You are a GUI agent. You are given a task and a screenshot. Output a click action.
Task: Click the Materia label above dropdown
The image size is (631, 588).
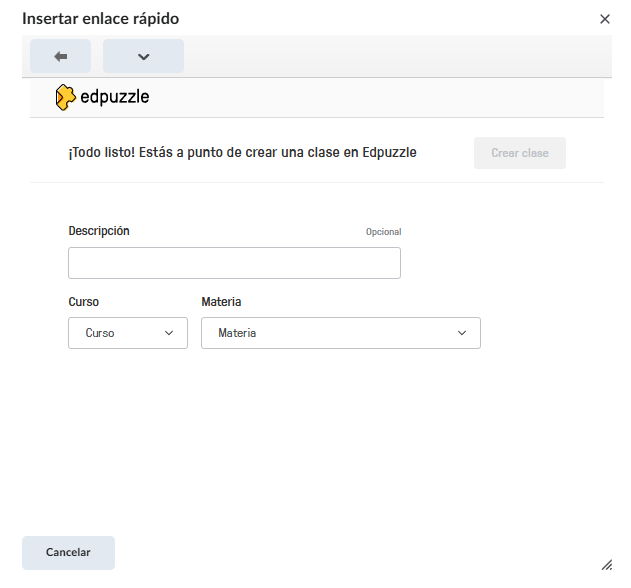(221, 302)
